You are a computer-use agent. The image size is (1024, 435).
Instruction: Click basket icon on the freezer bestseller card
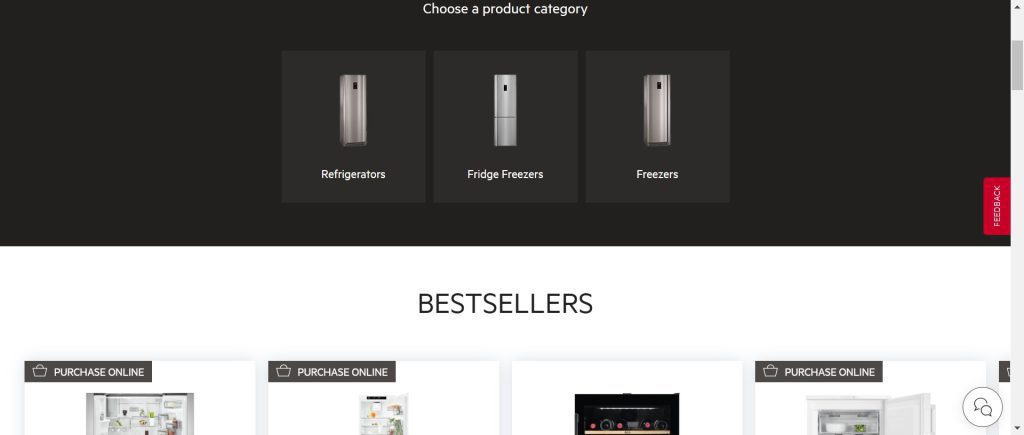click(771, 371)
